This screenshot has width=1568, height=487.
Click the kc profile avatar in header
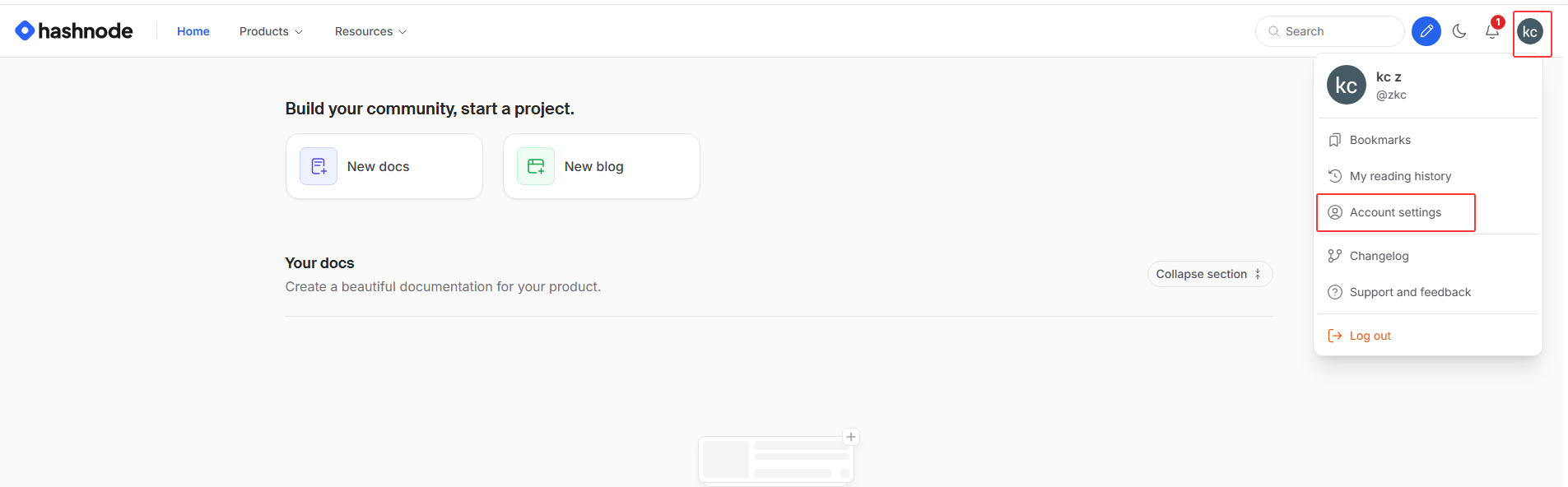click(1529, 32)
